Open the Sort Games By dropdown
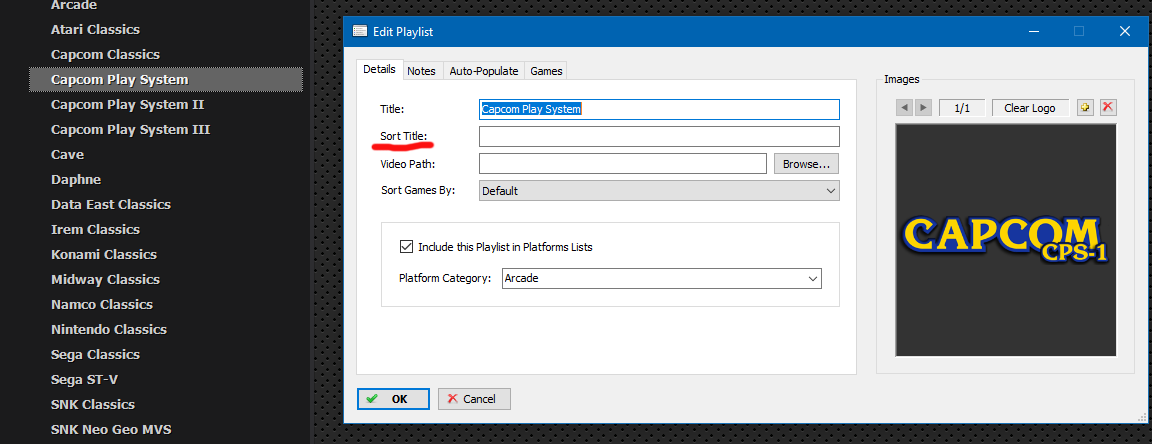 point(659,191)
